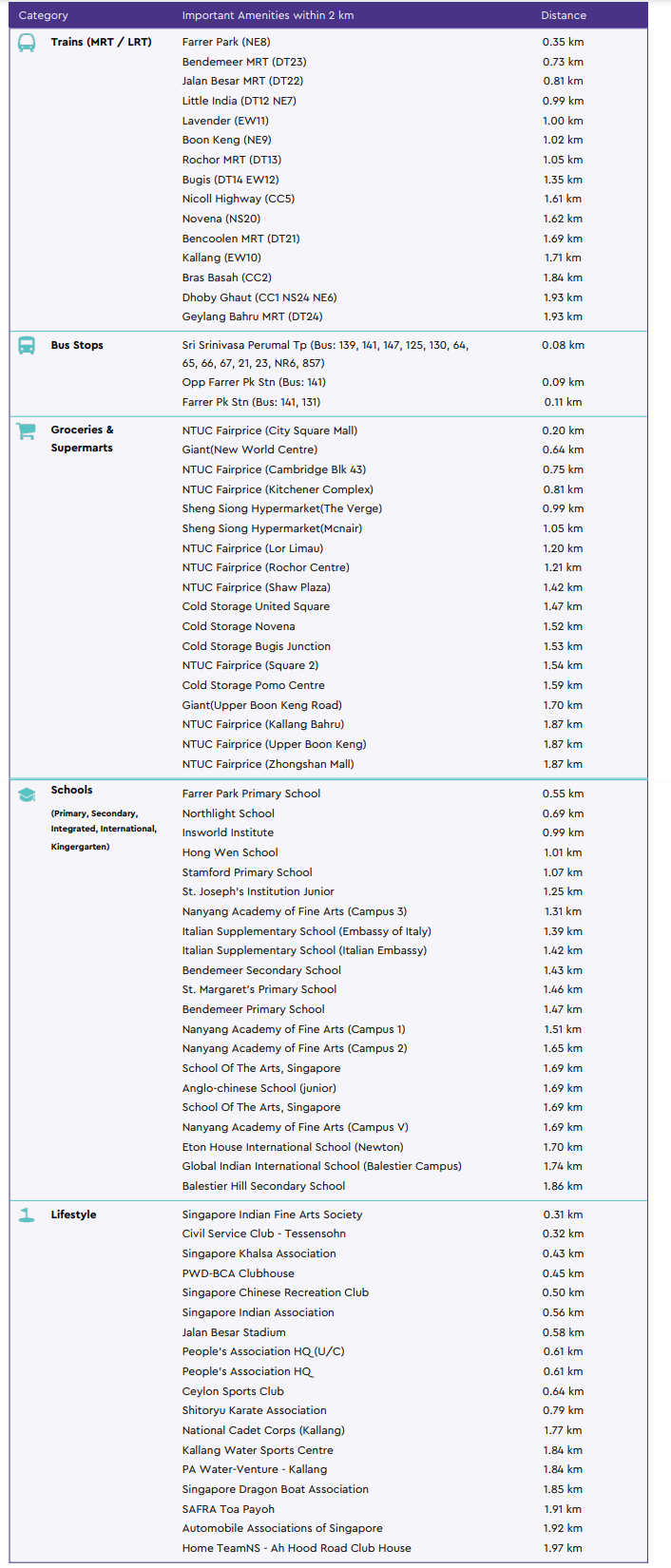The height and width of the screenshot is (1568, 671).
Task: Select Giant(New World Centre) entry
Action: [250, 449]
